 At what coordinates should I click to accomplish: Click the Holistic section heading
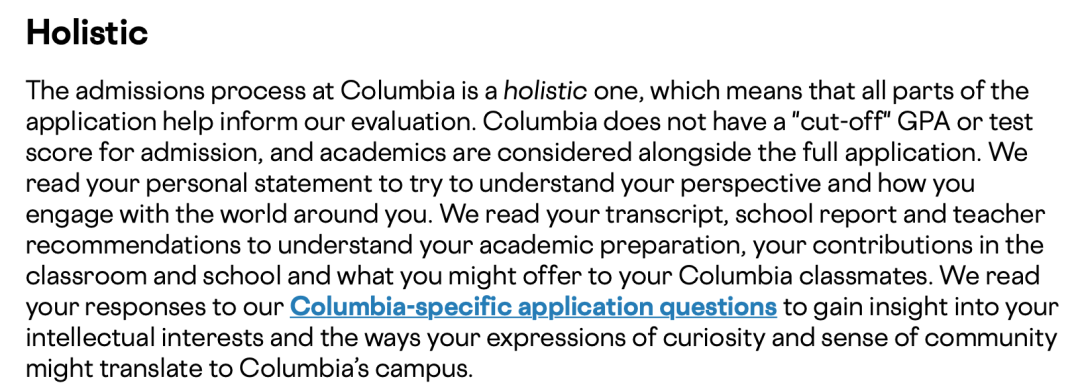87,32
